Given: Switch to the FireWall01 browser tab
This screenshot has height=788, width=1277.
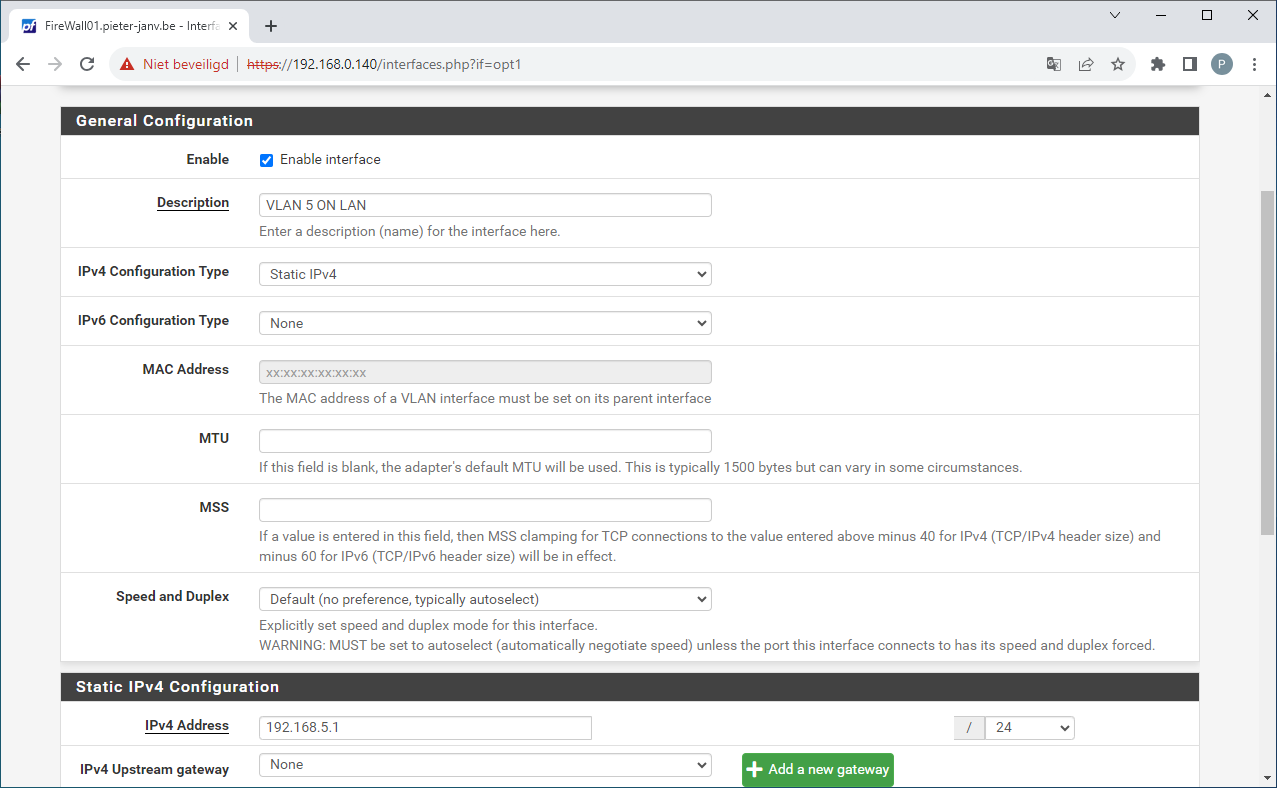Looking at the screenshot, I should 130,25.
